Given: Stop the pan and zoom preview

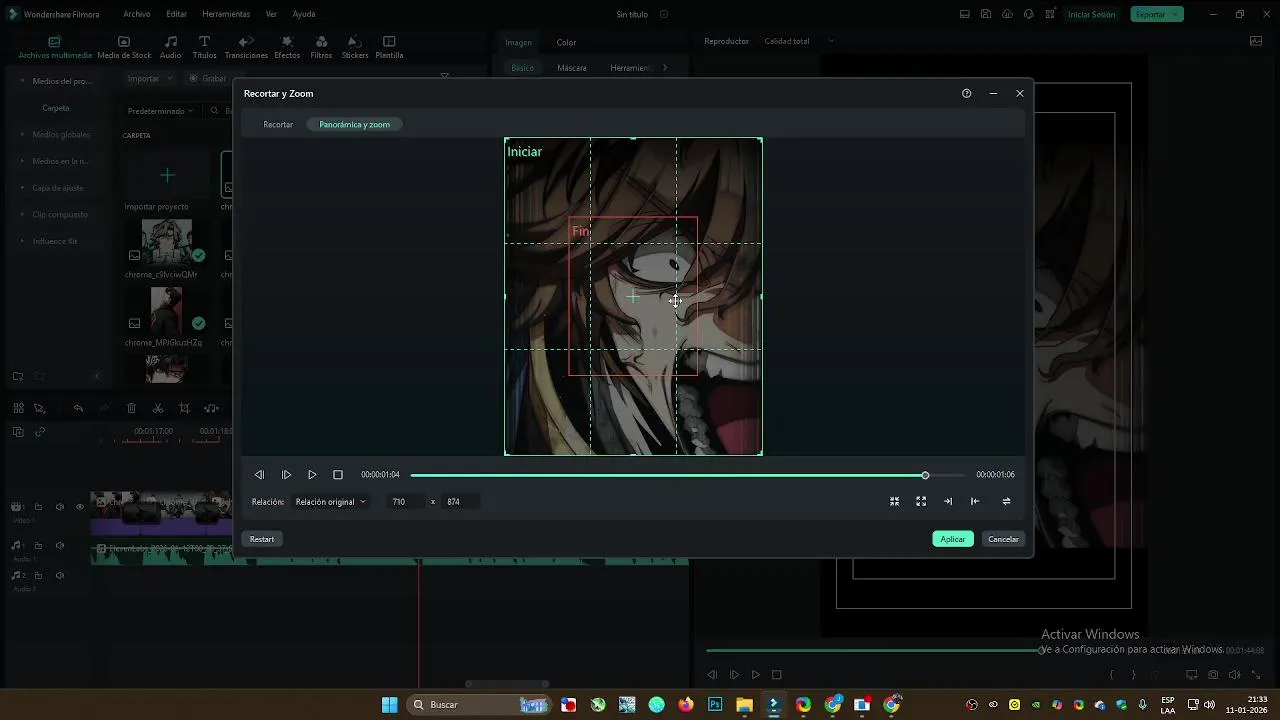Looking at the screenshot, I should (338, 475).
